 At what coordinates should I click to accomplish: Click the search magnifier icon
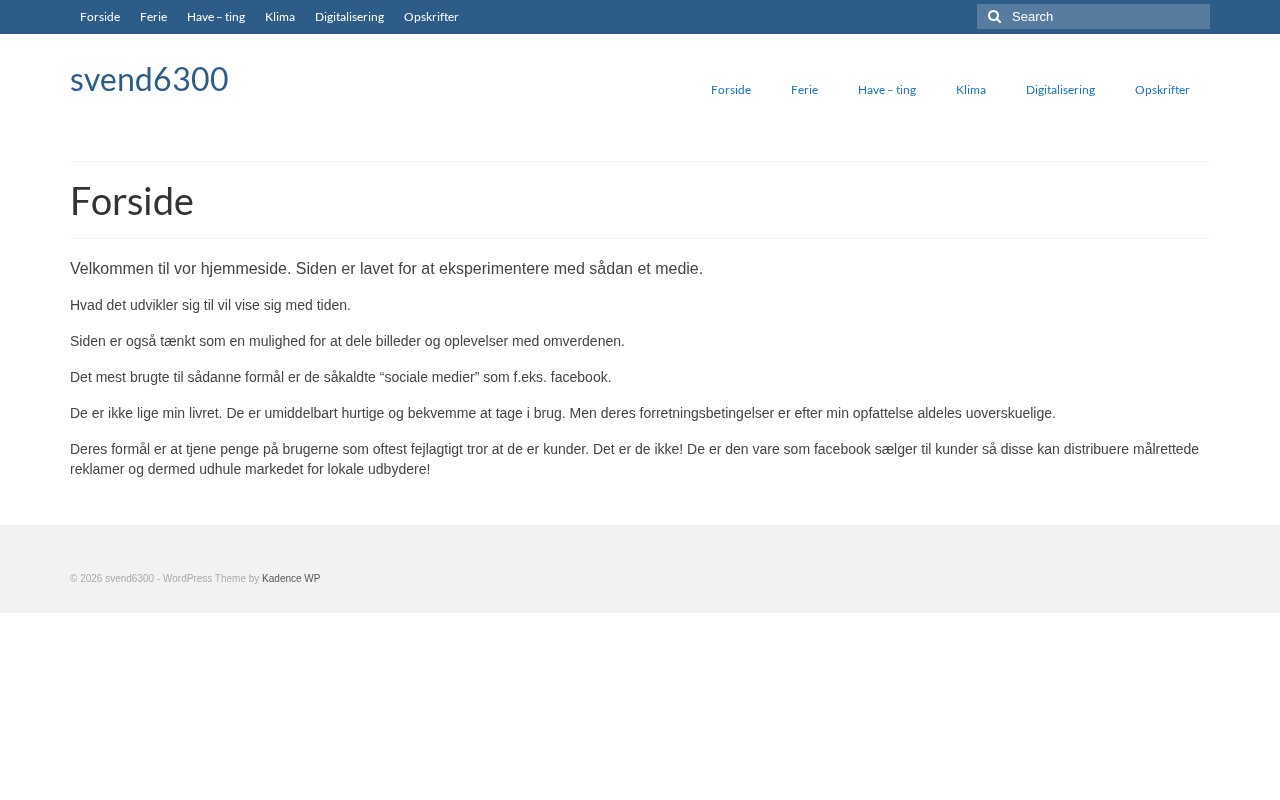(994, 17)
